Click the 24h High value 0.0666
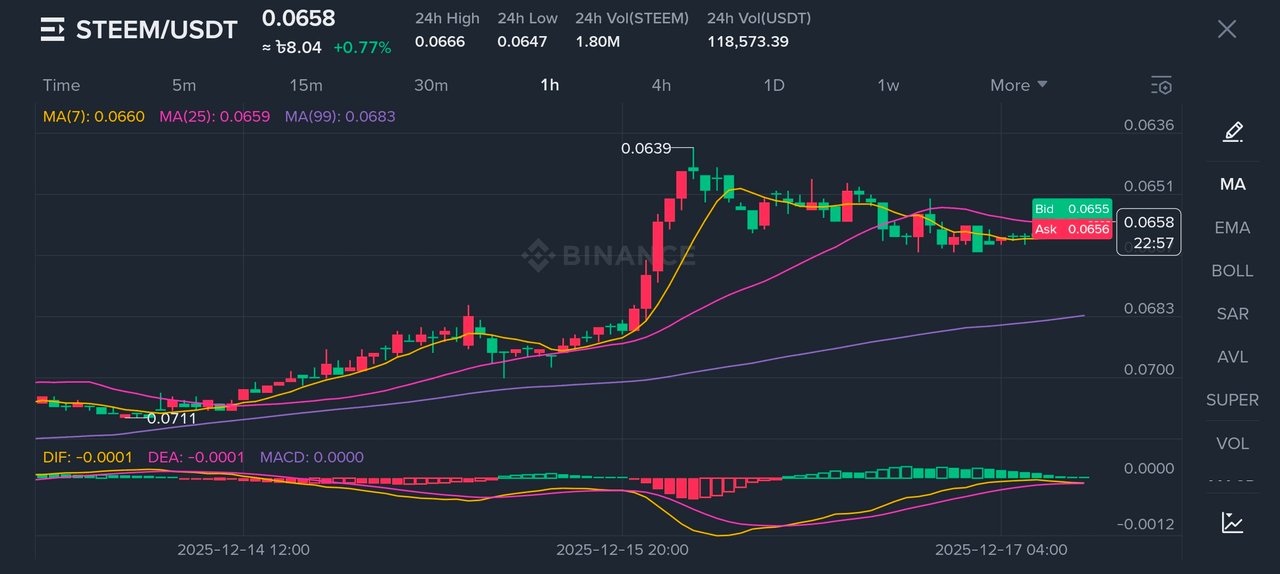The height and width of the screenshot is (574, 1280). point(440,41)
